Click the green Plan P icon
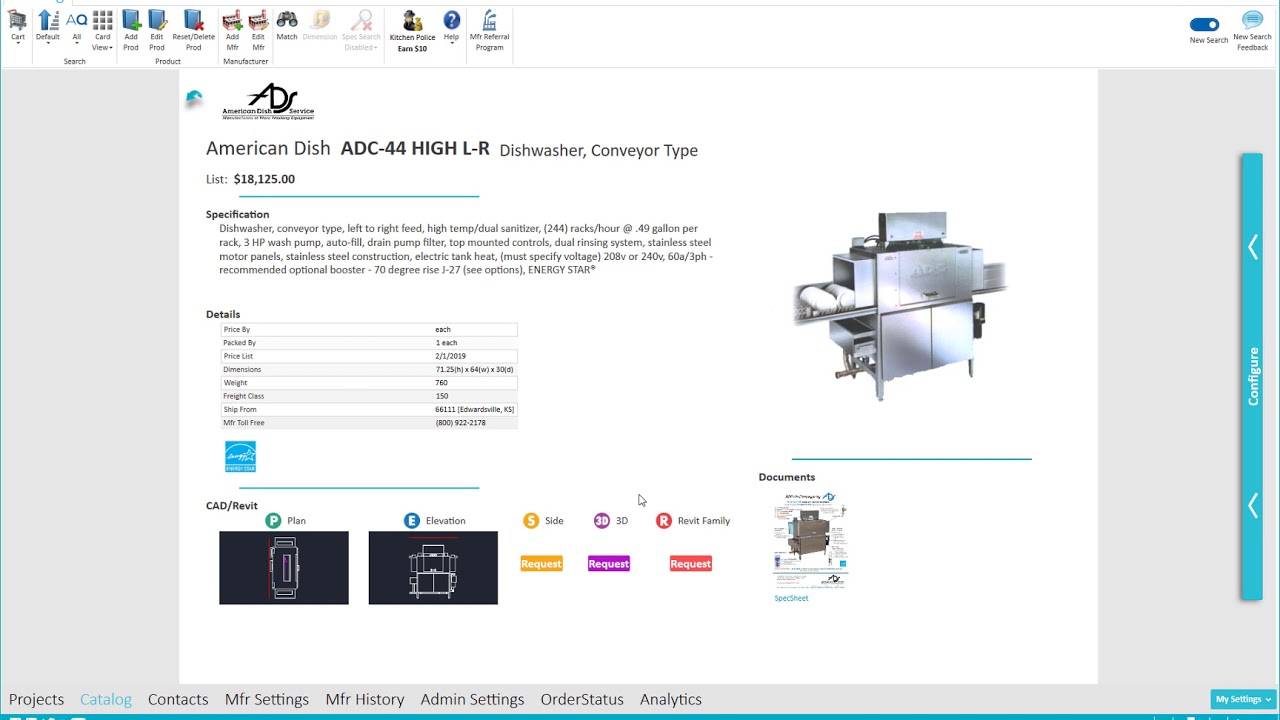 273,520
